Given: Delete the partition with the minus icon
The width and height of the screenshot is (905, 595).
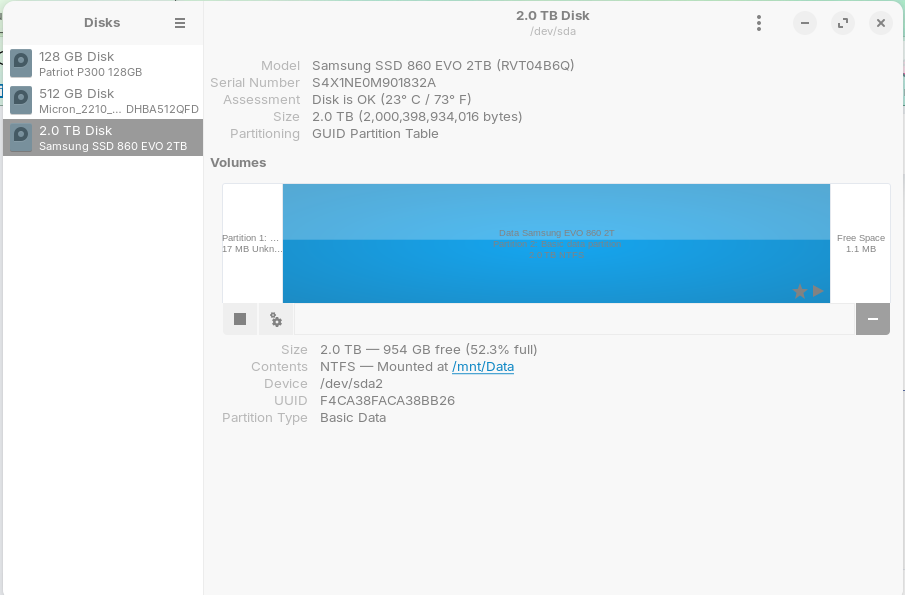Looking at the screenshot, I should tap(871, 318).
